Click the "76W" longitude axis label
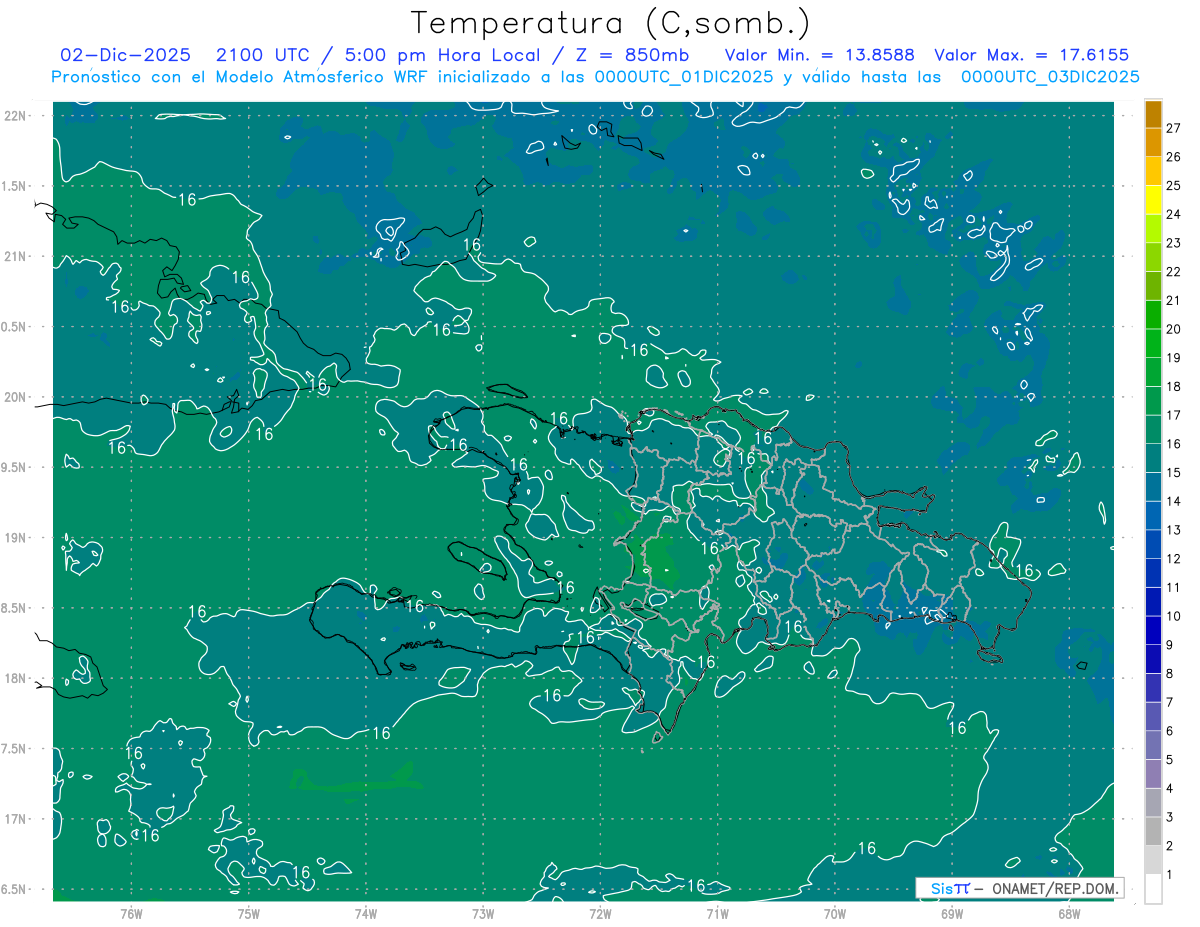1200x927 pixels. coord(131,913)
